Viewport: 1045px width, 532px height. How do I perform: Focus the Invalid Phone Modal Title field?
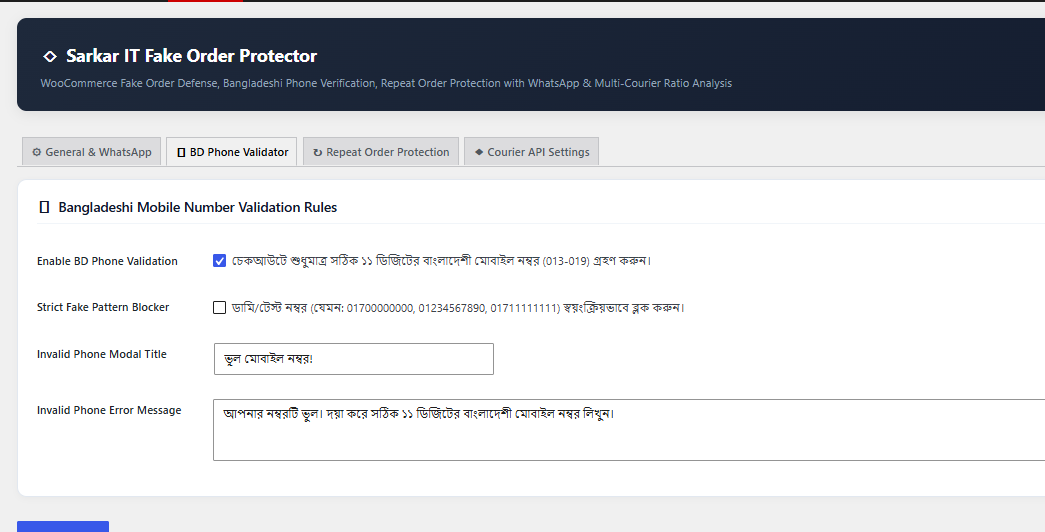(354, 359)
